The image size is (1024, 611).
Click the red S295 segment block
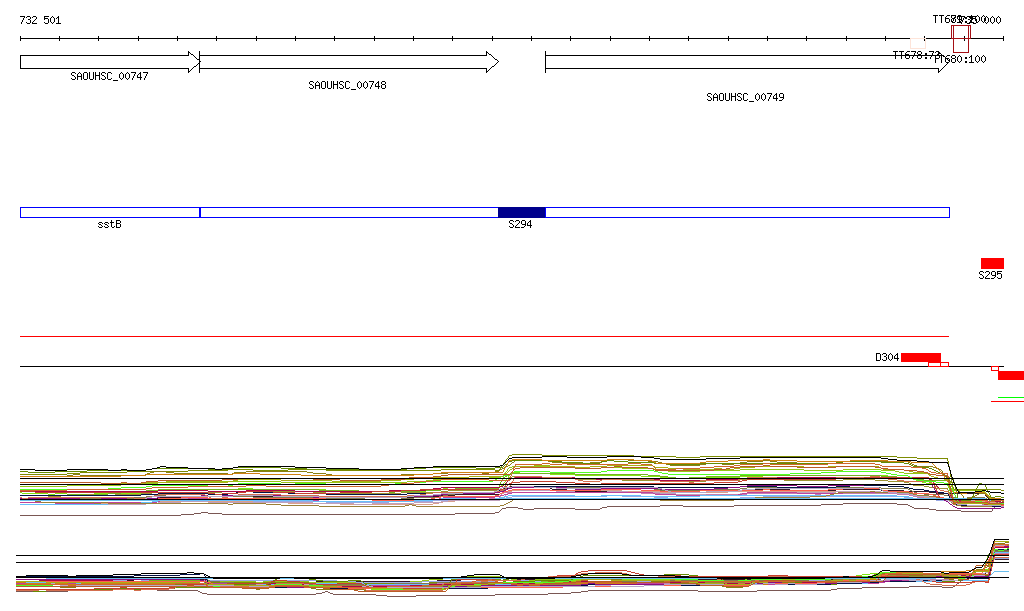[x=992, y=263]
